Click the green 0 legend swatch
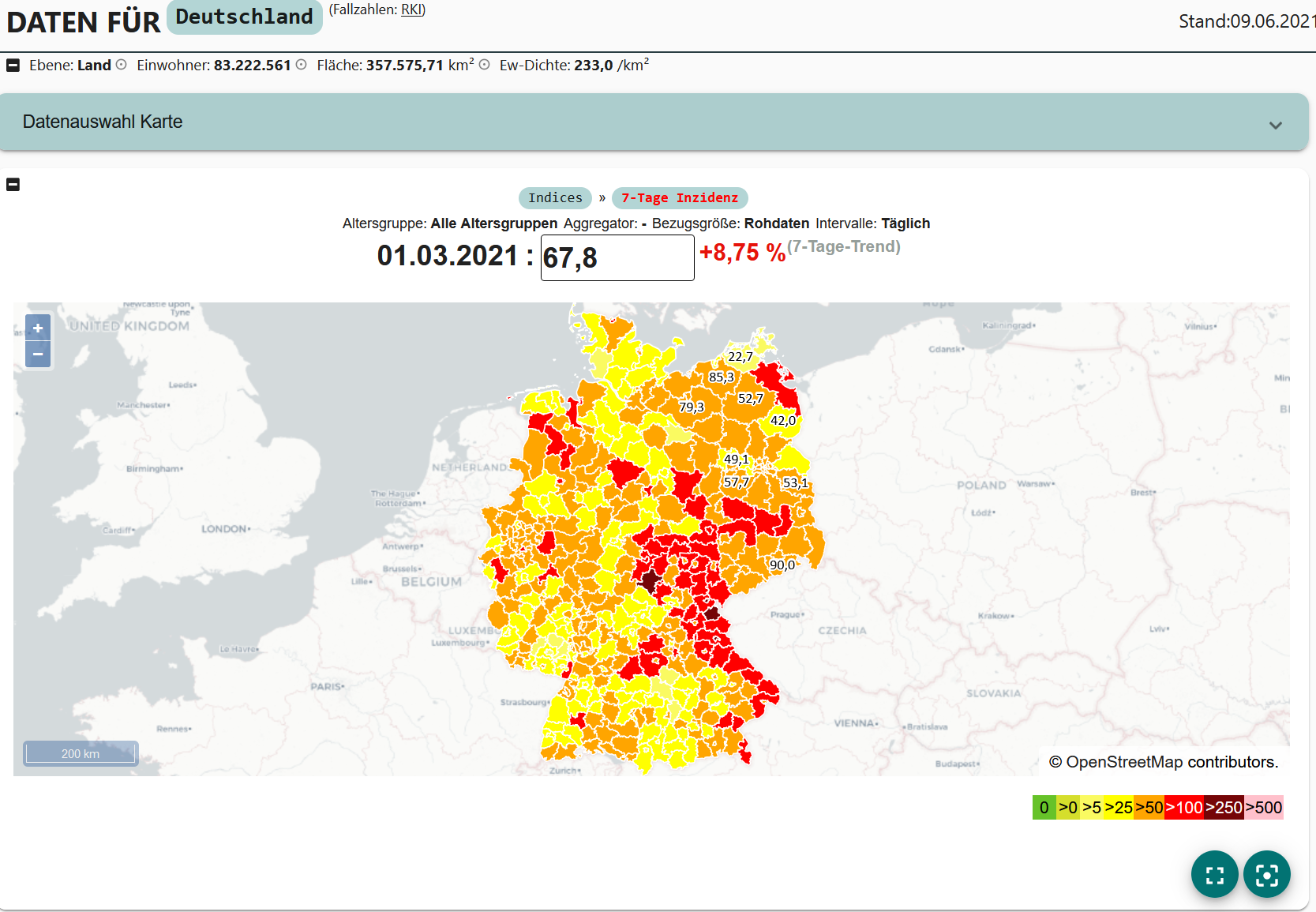 tap(1044, 808)
